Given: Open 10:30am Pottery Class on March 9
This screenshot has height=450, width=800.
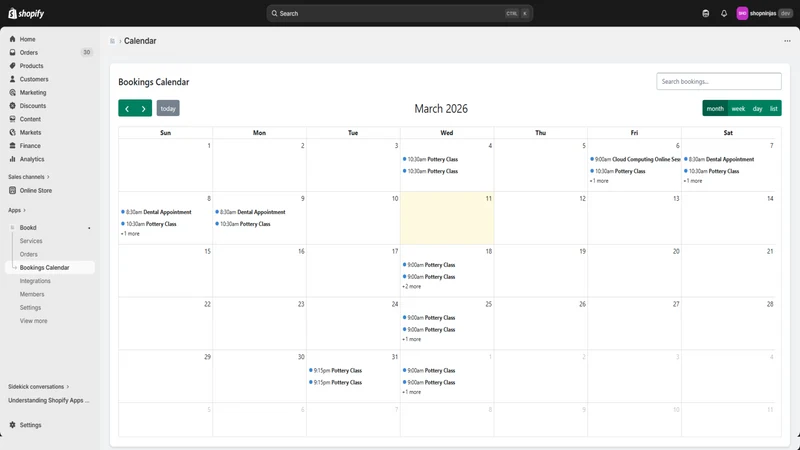Looking at the screenshot, I should (x=243, y=224).
